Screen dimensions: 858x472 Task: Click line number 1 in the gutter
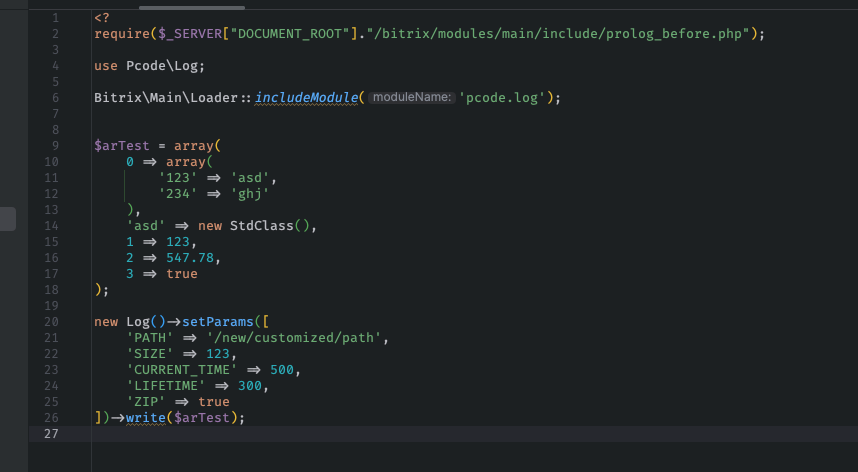pos(54,18)
